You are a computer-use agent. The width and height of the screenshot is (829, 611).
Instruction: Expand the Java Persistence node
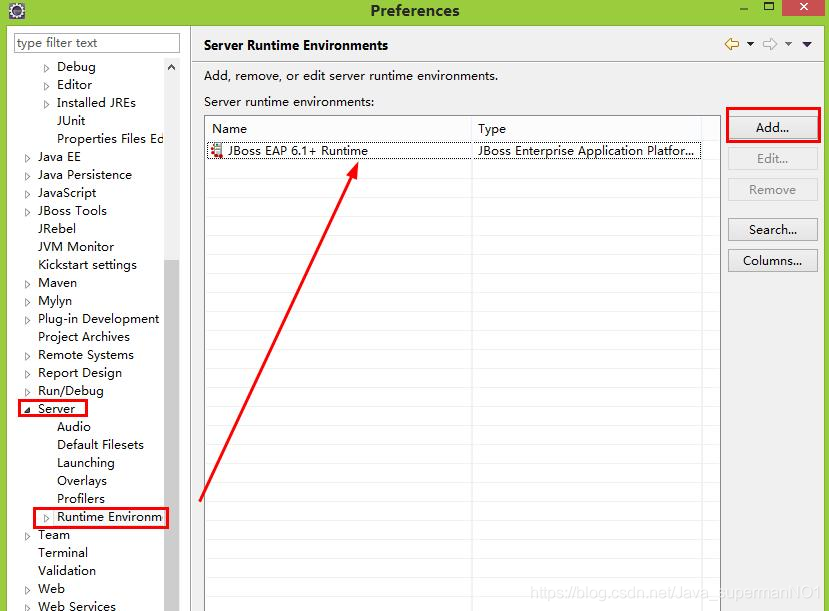(x=27, y=175)
